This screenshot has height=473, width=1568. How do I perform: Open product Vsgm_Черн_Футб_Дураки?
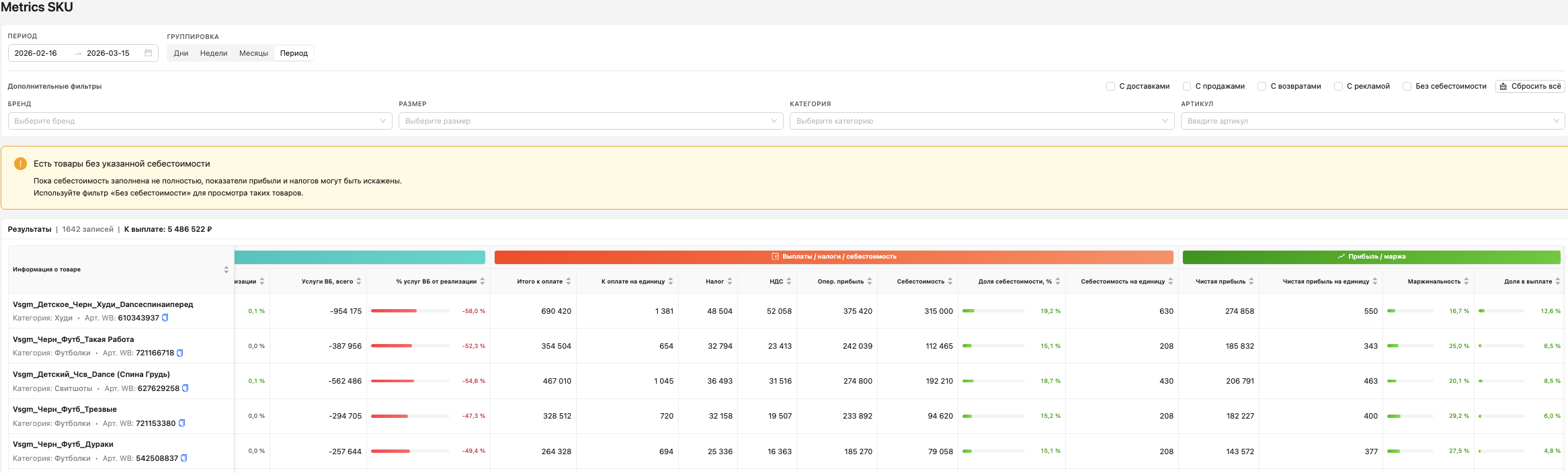coord(63,444)
